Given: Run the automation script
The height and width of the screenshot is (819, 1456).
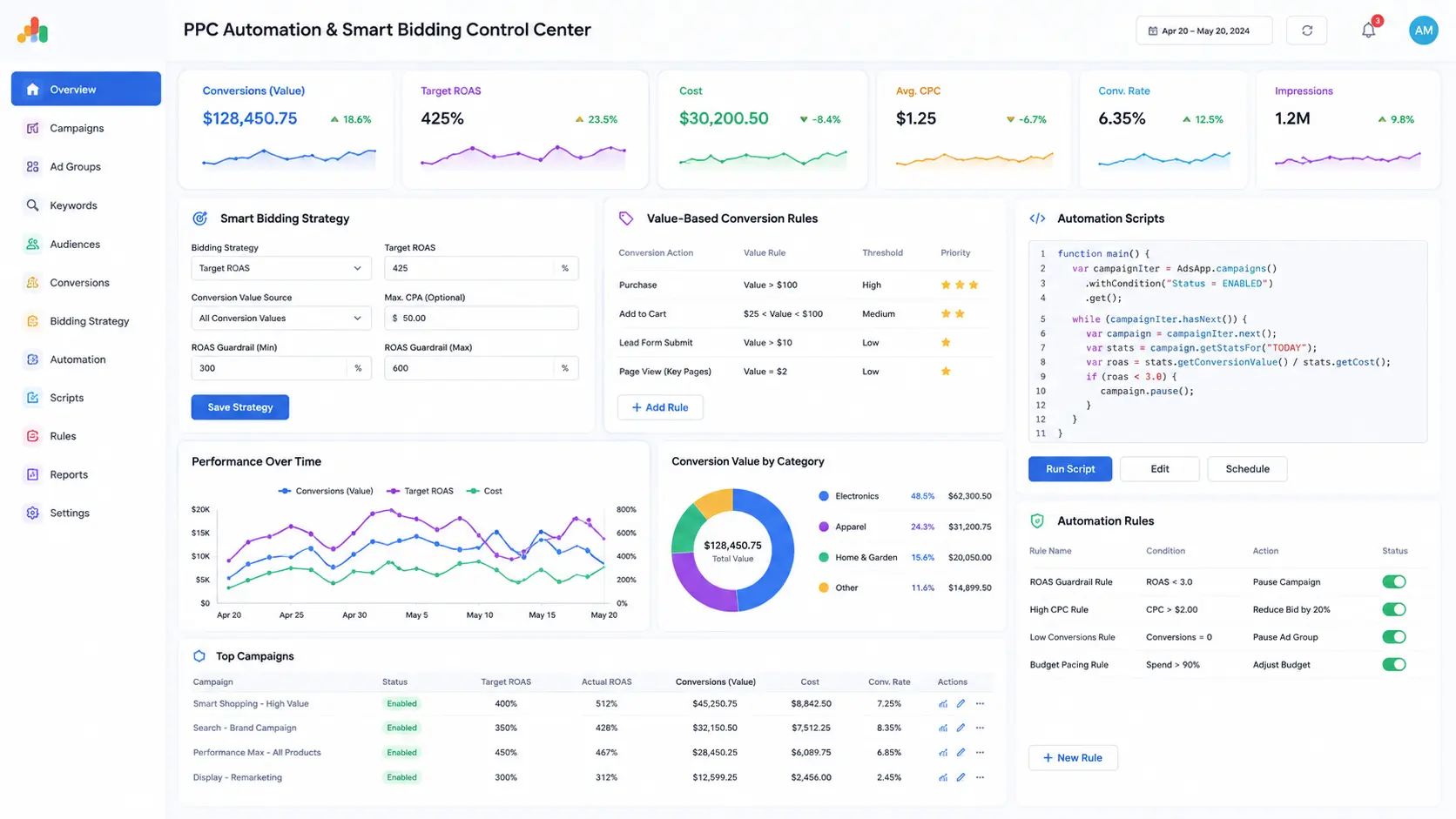Looking at the screenshot, I should pos(1070,469).
